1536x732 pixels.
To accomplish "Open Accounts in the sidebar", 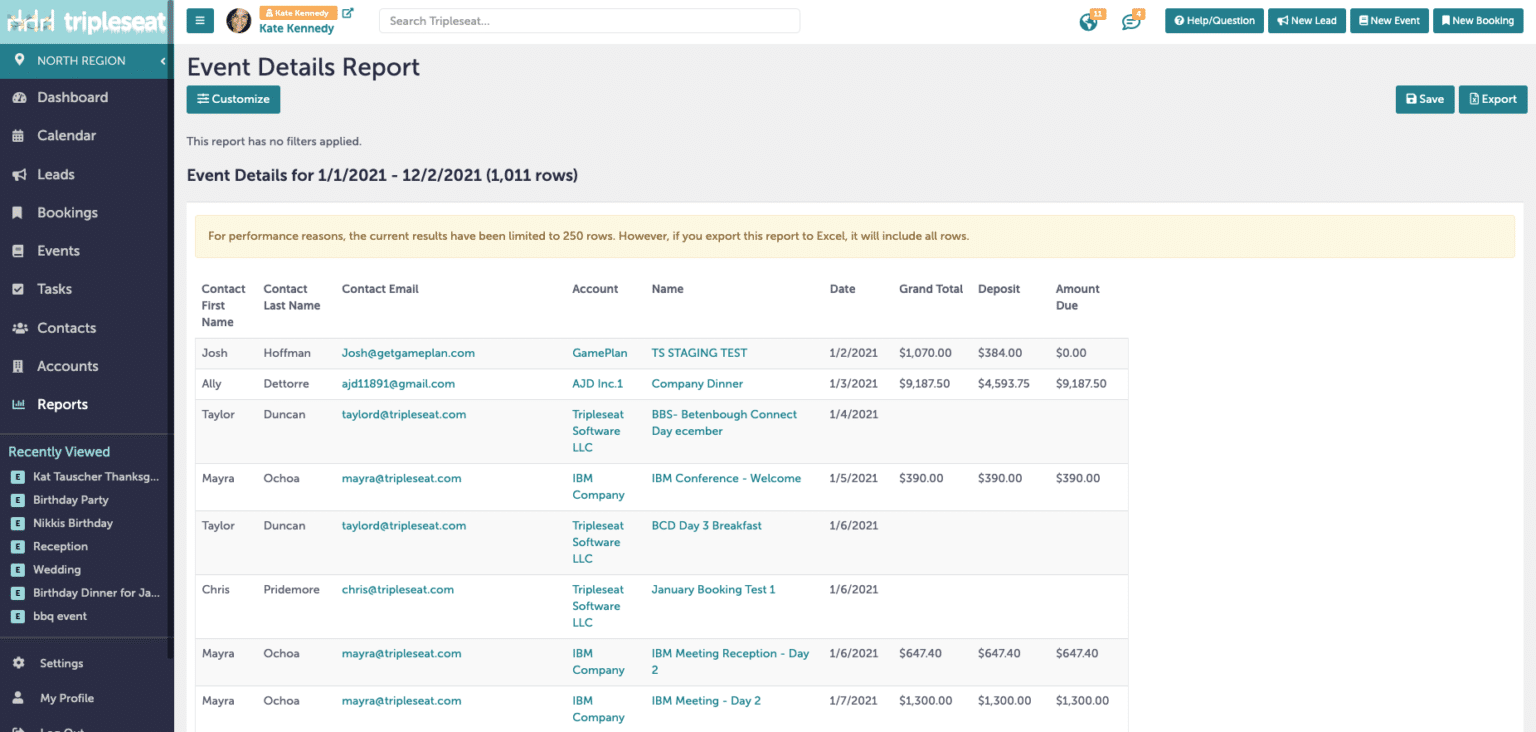I will click(67, 366).
